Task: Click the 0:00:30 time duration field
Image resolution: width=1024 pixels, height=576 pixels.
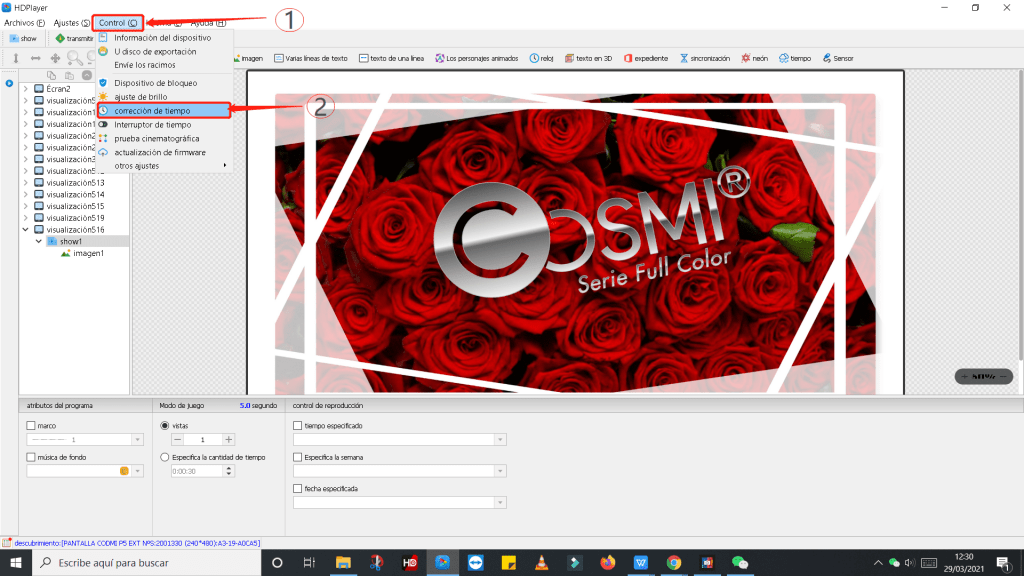Action: pyautogui.click(x=197, y=471)
